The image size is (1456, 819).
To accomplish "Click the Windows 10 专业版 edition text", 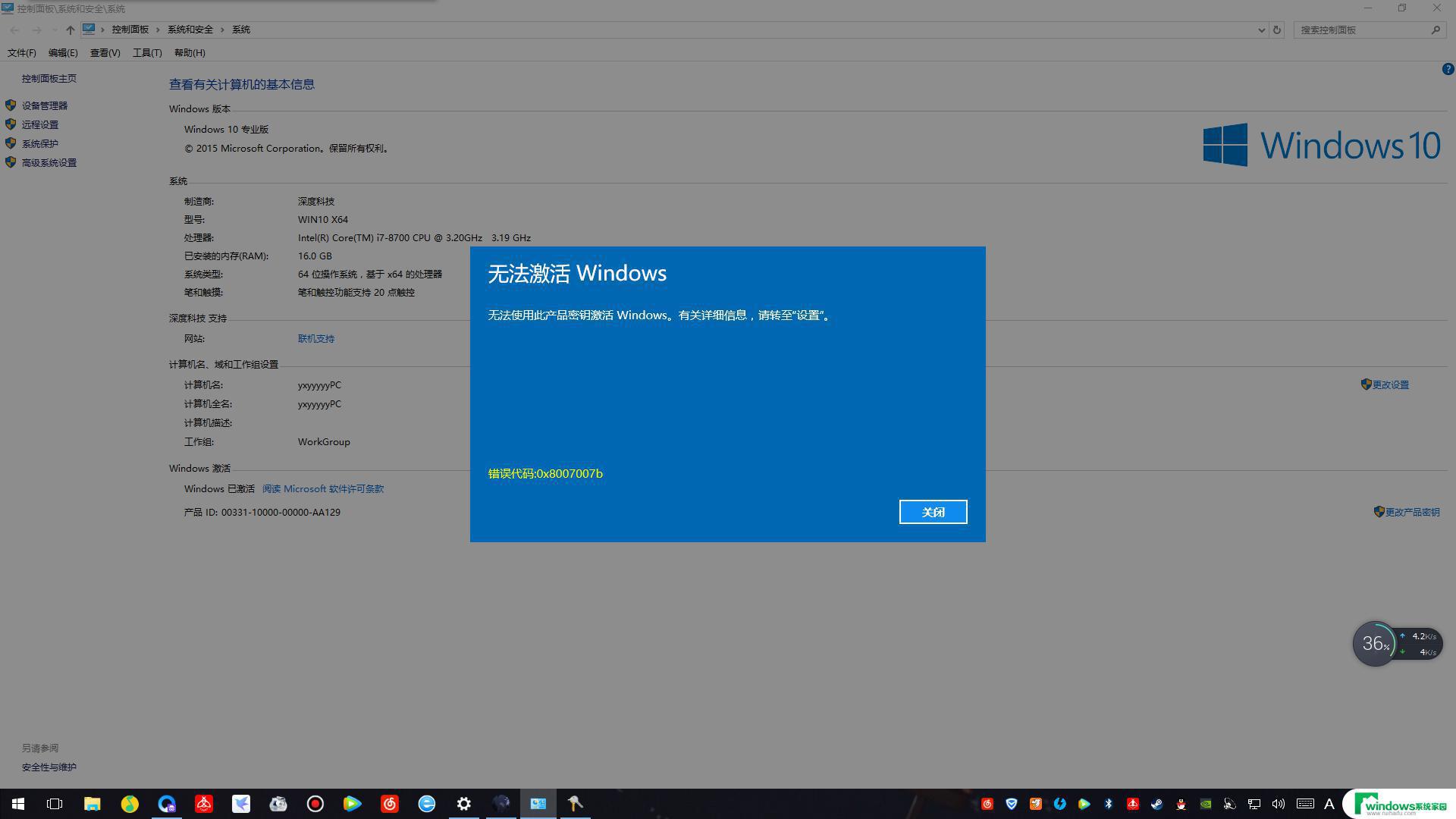I will (x=226, y=130).
